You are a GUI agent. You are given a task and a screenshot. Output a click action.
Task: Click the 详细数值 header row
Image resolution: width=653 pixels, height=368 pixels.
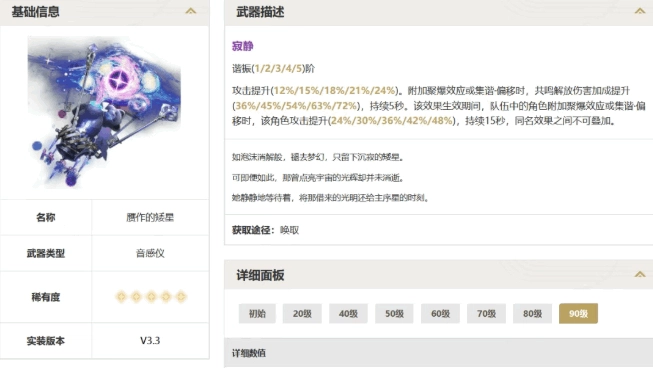[439, 353]
